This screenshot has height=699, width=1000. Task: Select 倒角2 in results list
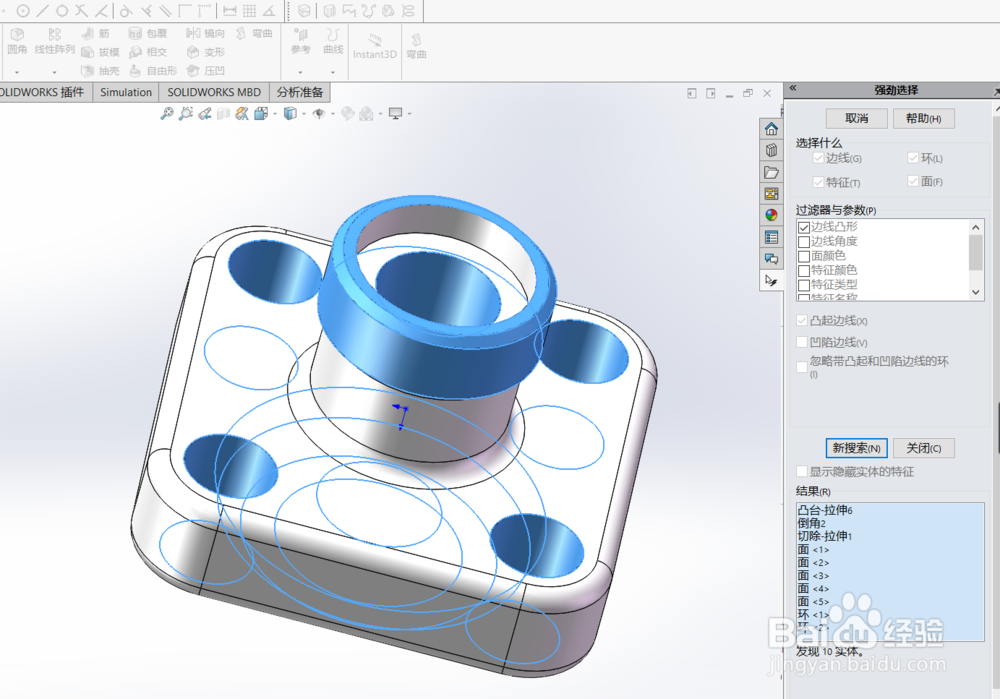[811, 523]
